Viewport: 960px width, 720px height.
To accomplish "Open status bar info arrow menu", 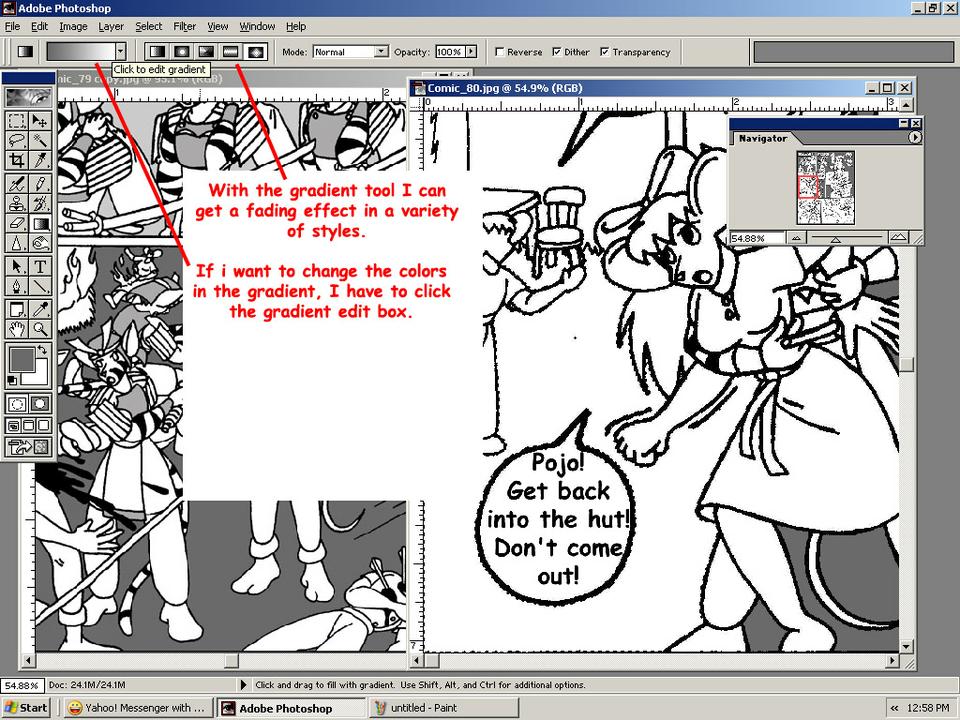I will [x=243, y=684].
